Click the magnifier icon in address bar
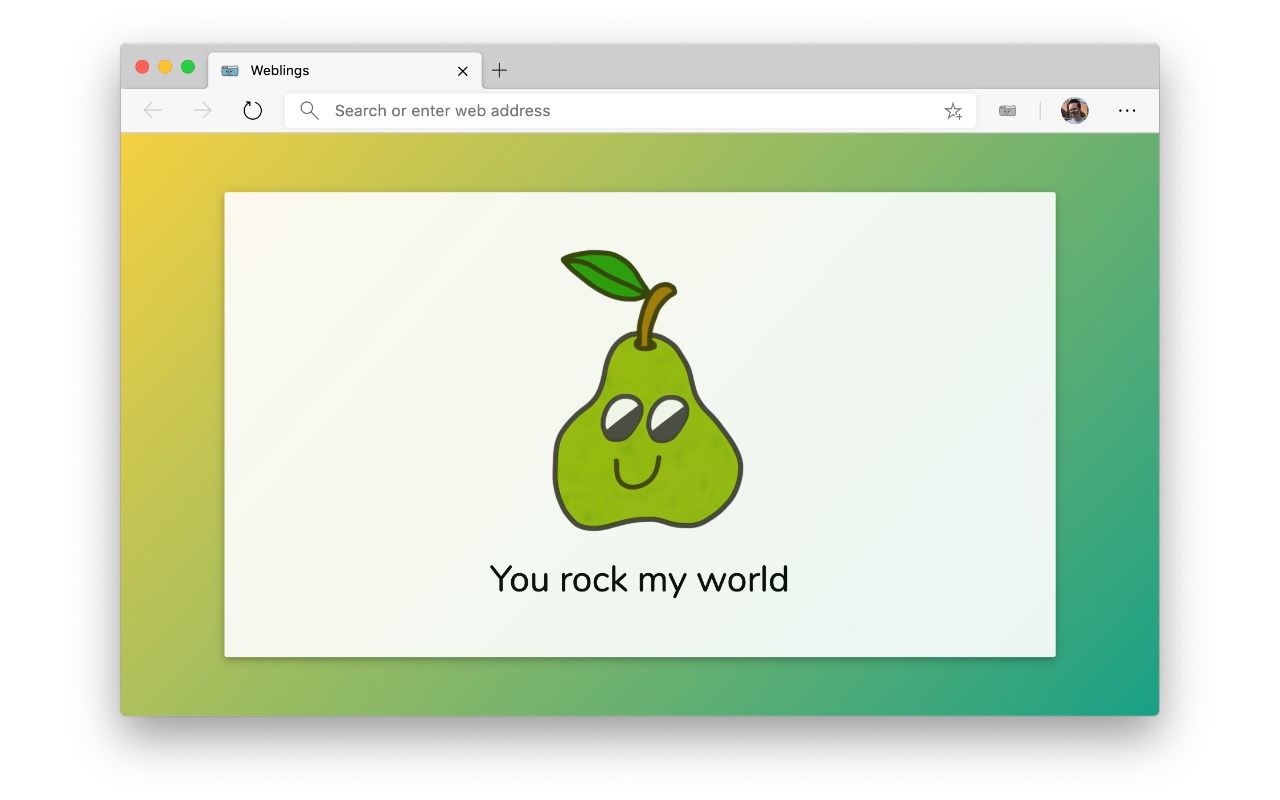 click(x=310, y=111)
